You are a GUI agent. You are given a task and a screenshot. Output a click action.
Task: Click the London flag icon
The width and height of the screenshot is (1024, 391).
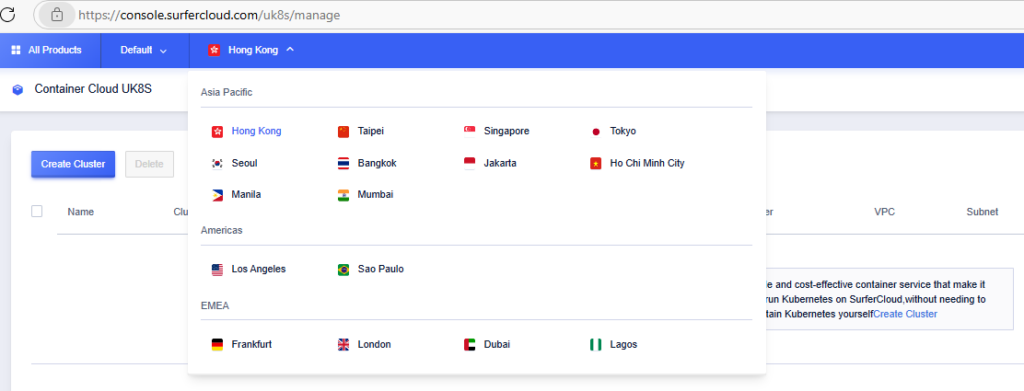(x=344, y=344)
